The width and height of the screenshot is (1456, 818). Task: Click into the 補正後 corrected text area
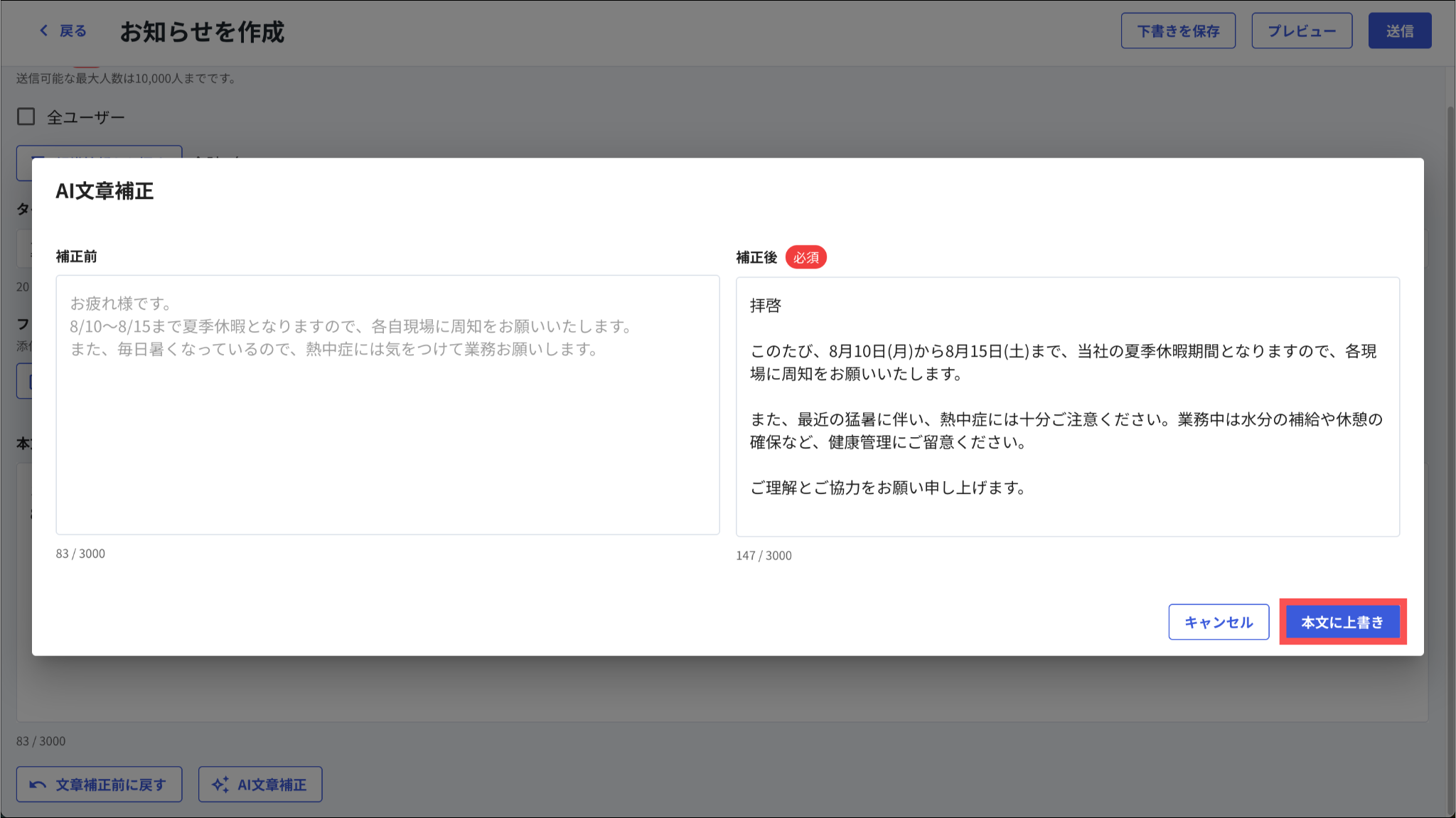(x=1067, y=512)
